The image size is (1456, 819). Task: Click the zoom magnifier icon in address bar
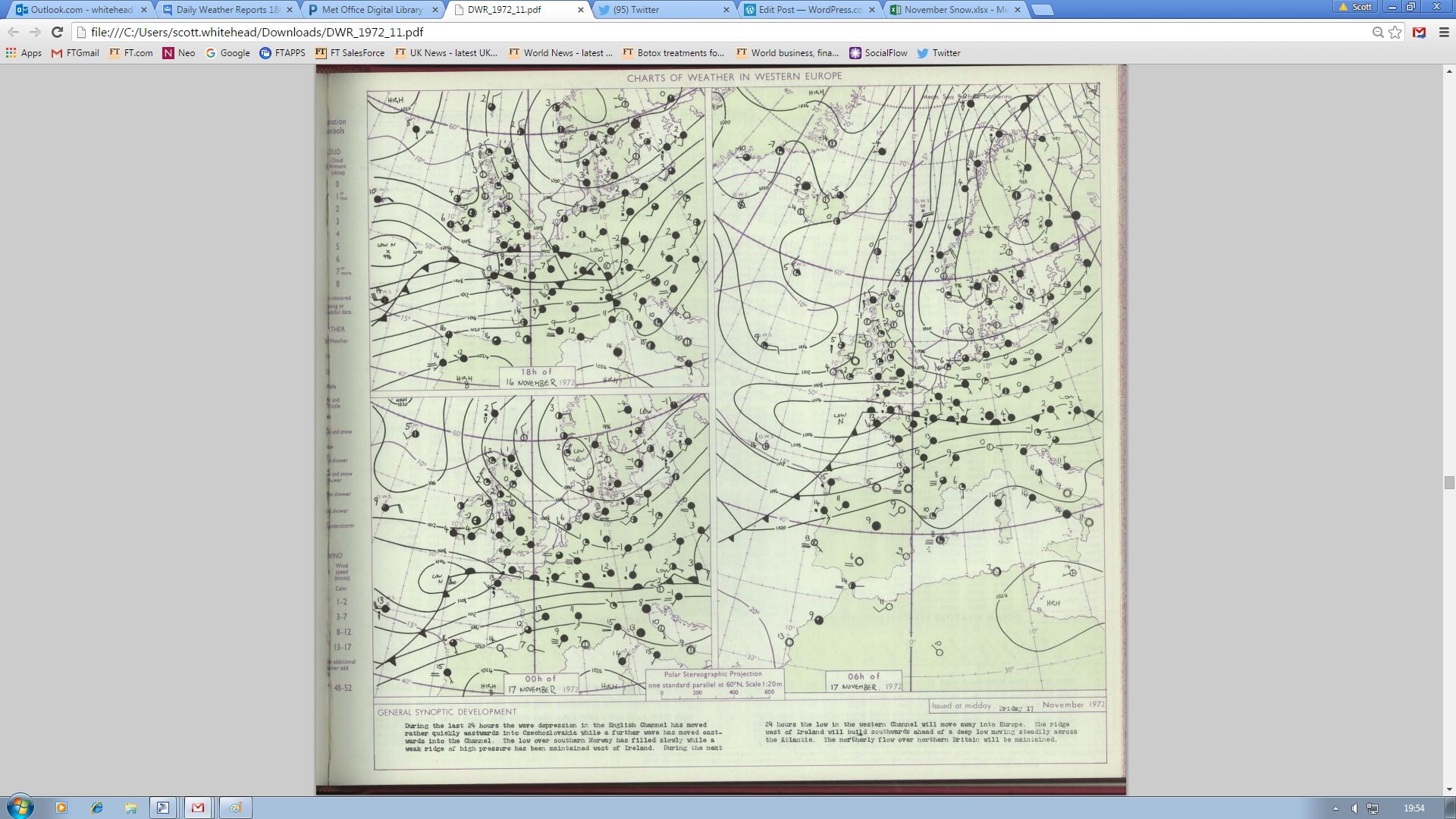[x=1377, y=32]
